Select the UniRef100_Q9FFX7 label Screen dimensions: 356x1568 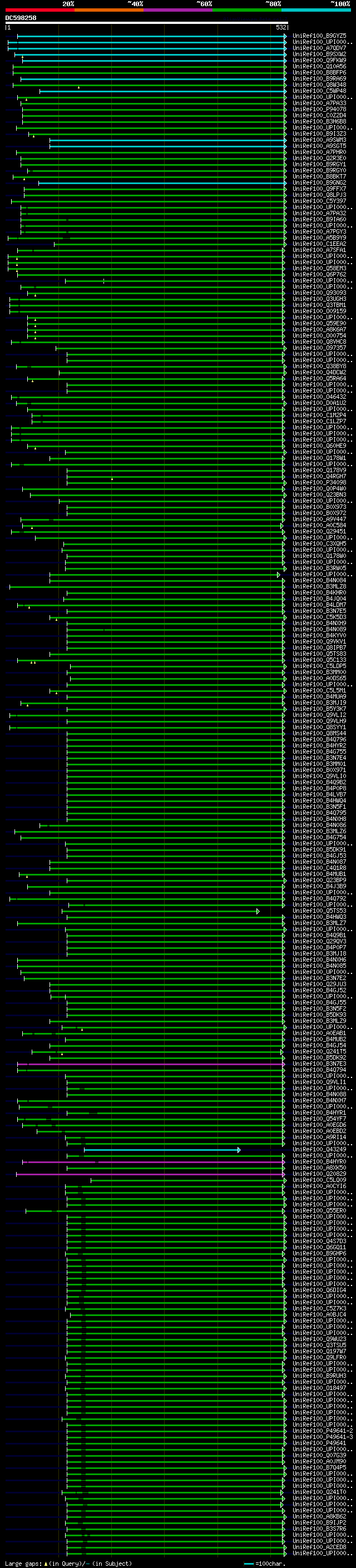point(319,189)
